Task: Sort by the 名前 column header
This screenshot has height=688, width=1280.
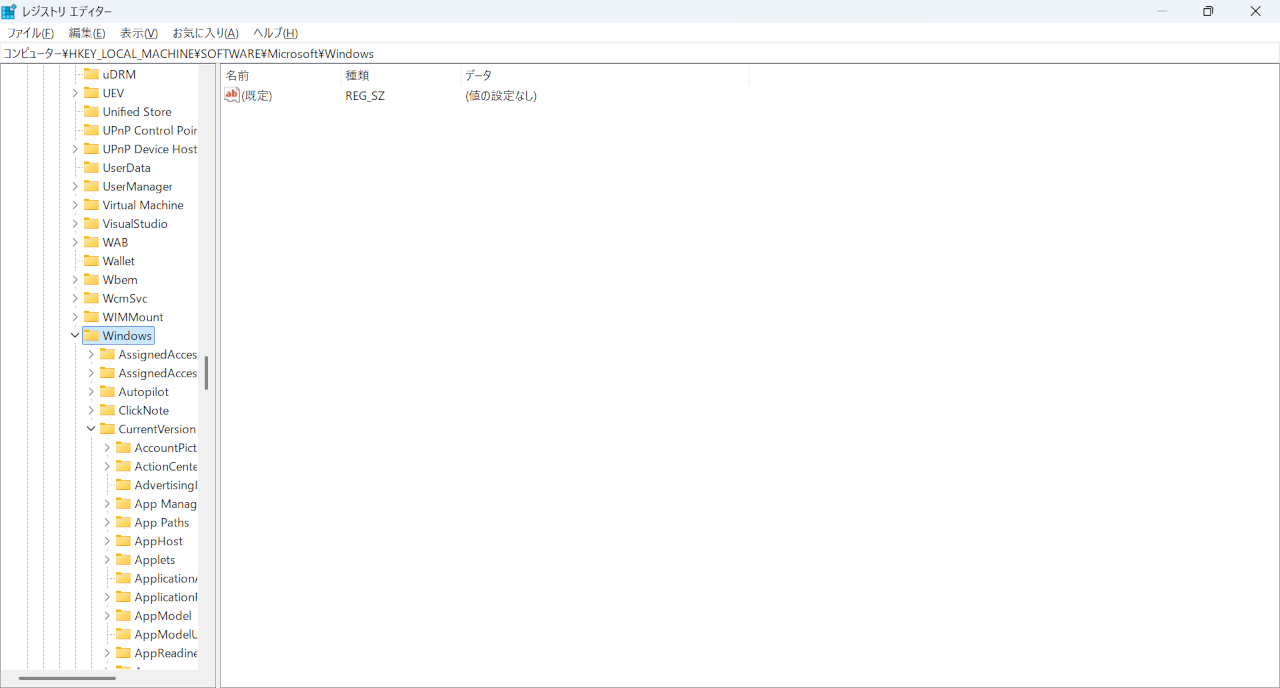Action: pos(281,75)
